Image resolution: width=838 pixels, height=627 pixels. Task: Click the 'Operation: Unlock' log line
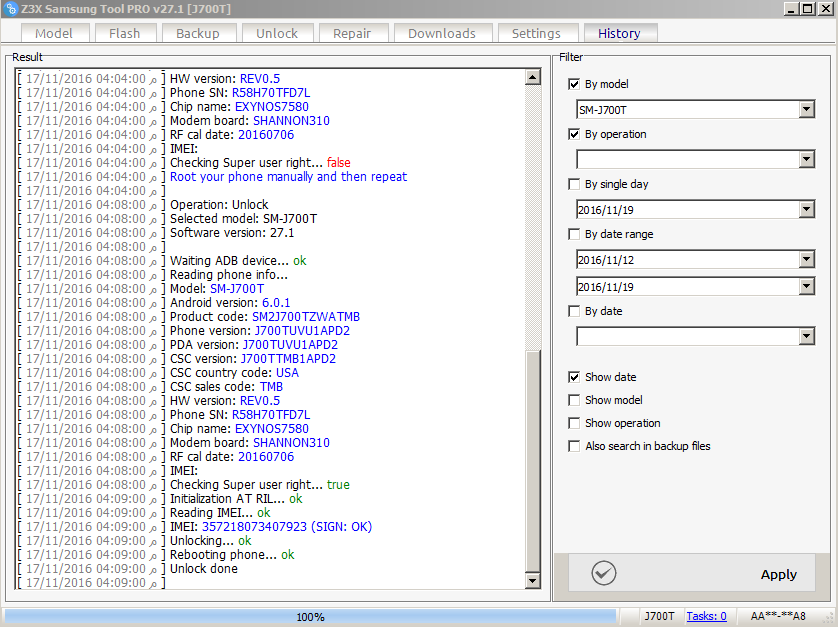pos(219,205)
